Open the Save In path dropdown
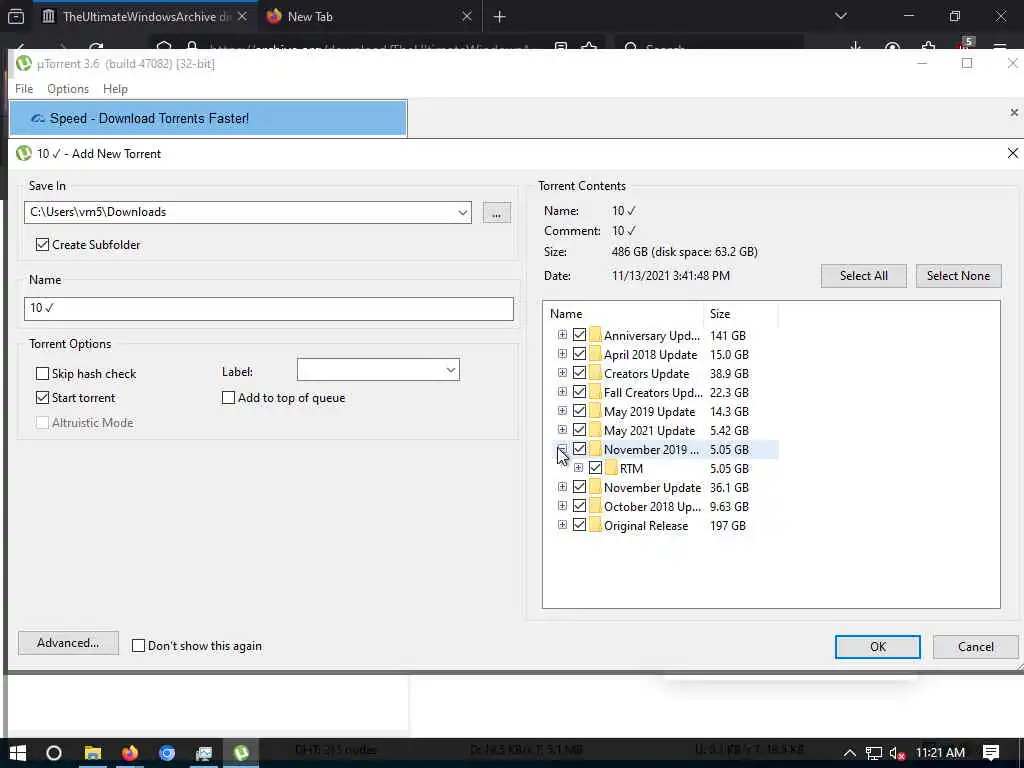Viewport: 1024px width, 768px height. [x=462, y=212]
